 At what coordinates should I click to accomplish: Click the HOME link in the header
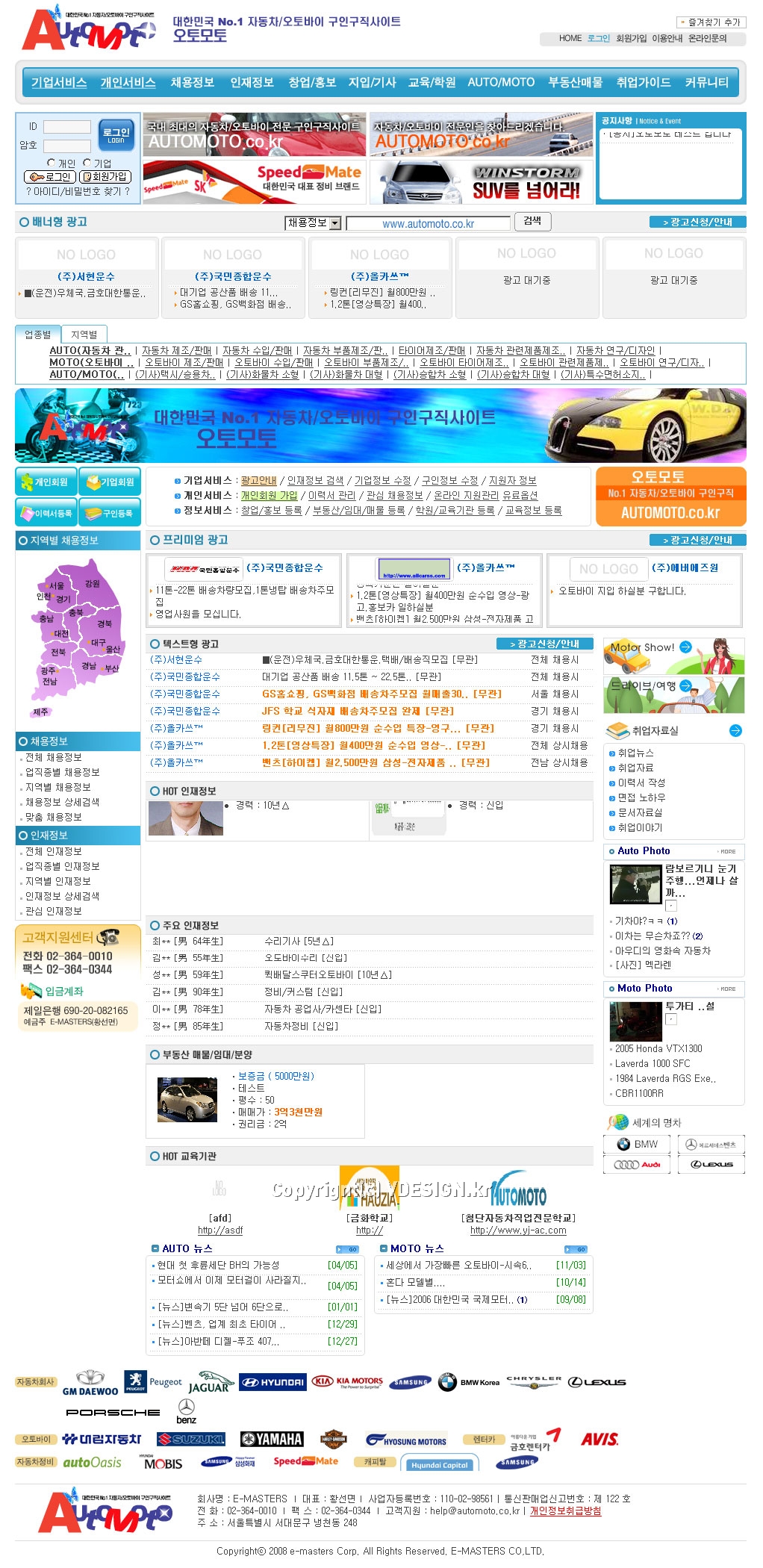tap(570, 38)
